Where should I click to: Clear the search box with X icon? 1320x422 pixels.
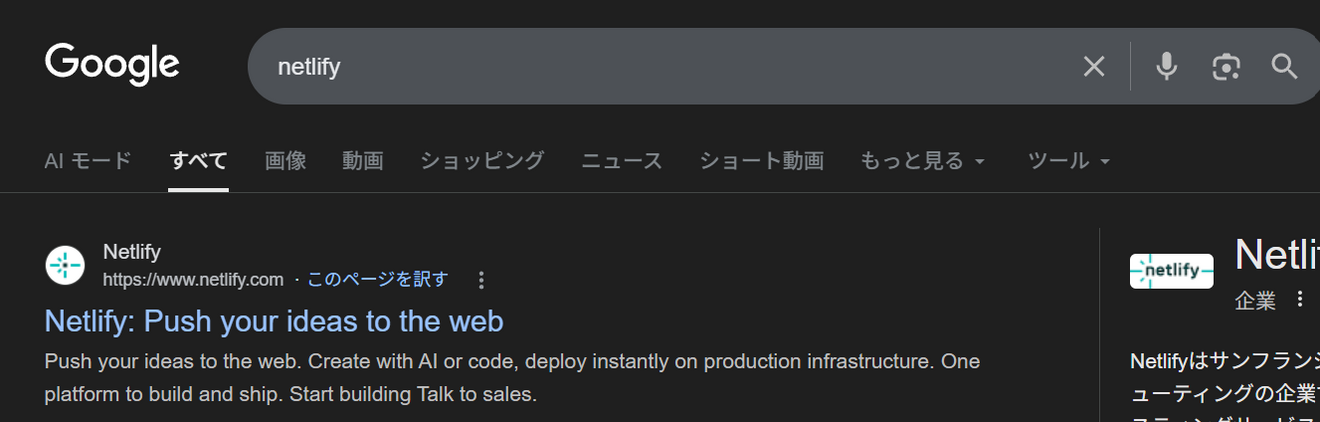pyautogui.click(x=1094, y=67)
